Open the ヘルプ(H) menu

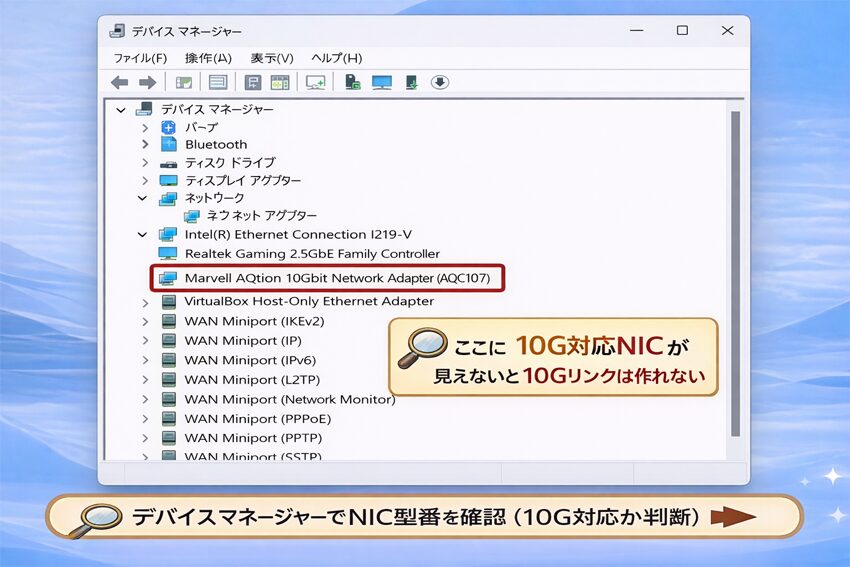coord(337,58)
